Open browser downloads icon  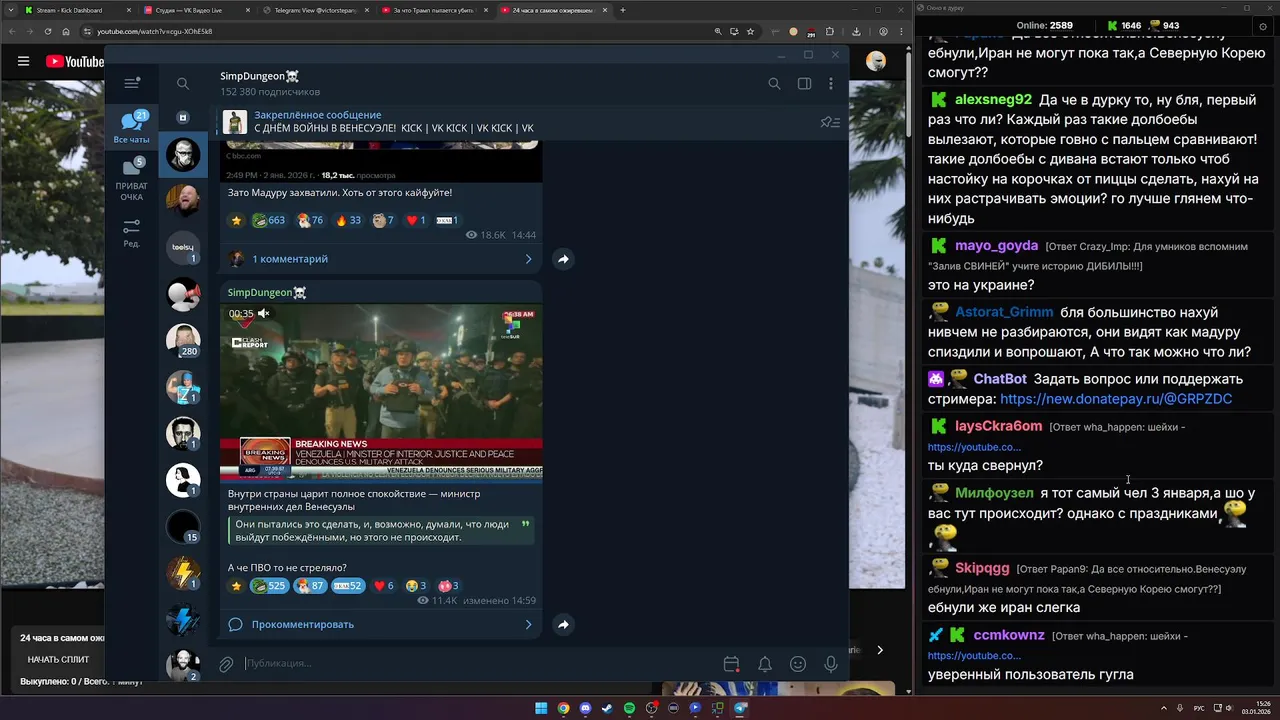click(857, 31)
